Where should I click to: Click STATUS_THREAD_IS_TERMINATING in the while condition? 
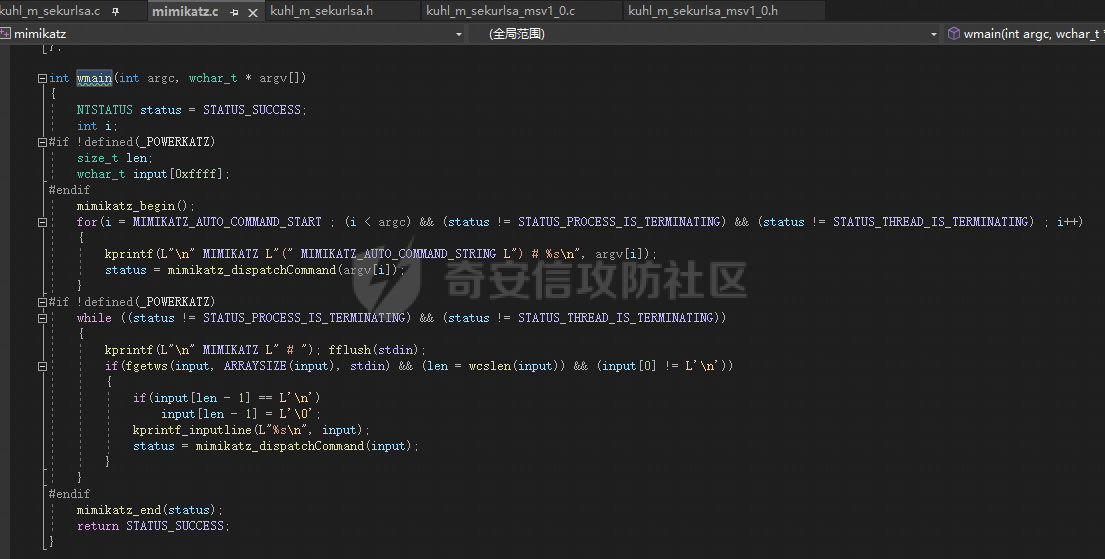pos(618,318)
